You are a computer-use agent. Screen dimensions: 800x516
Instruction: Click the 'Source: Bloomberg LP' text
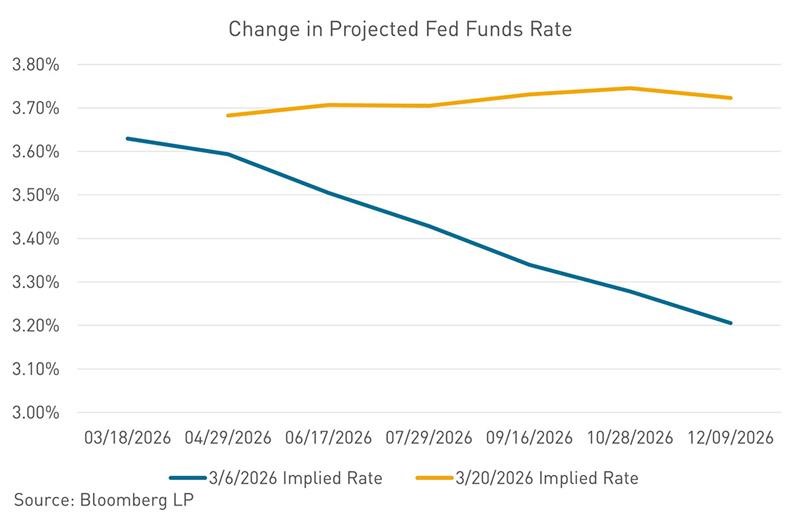click(x=103, y=500)
